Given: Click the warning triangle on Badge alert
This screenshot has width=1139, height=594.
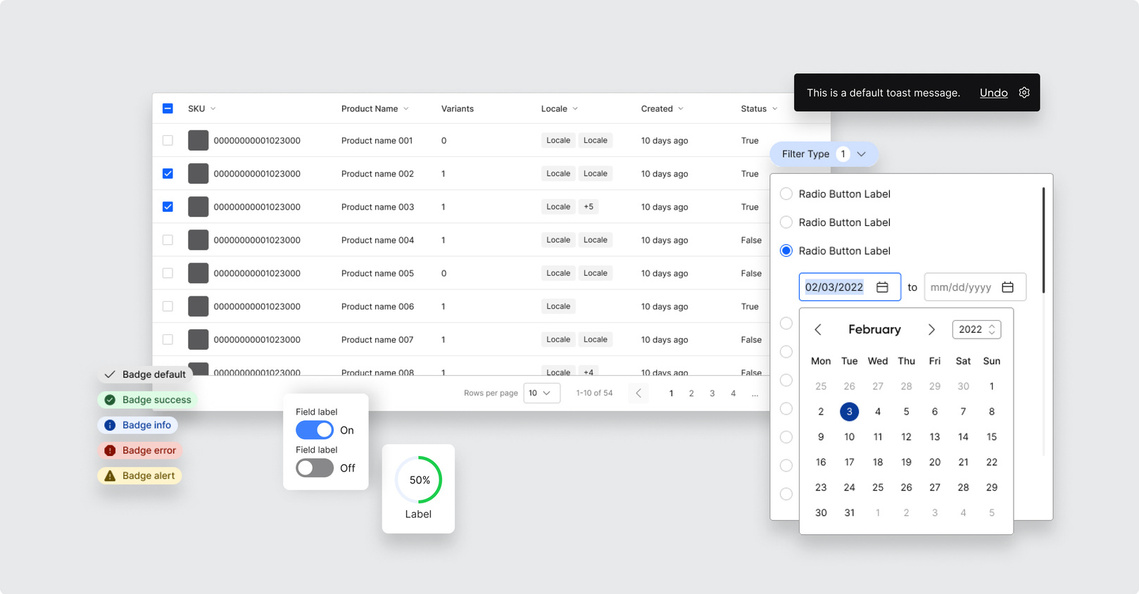Looking at the screenshot, I should click(x=110, y=476).
